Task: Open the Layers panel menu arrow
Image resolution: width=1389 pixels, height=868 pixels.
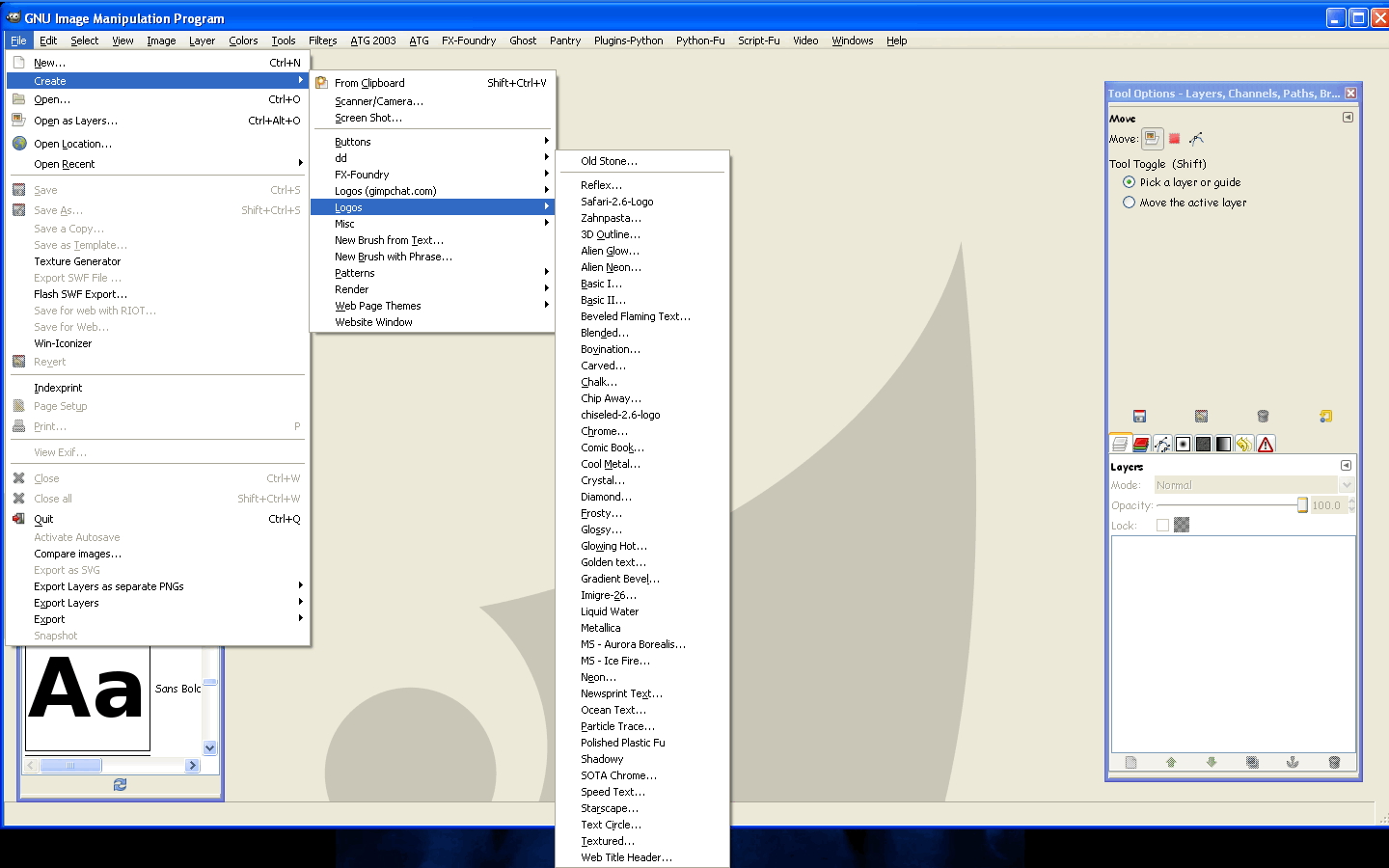Action: pos(1346,466)
